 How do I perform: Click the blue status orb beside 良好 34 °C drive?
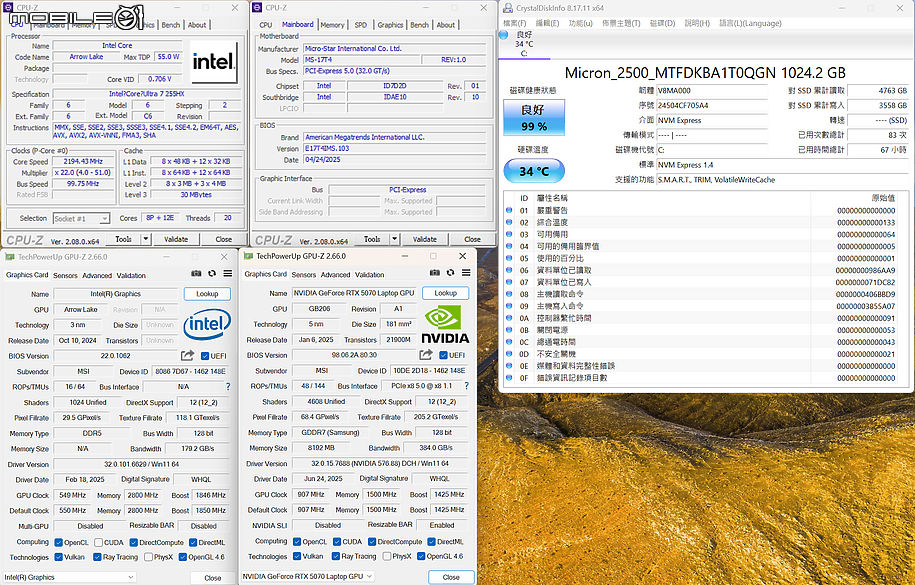pos(504,35)
